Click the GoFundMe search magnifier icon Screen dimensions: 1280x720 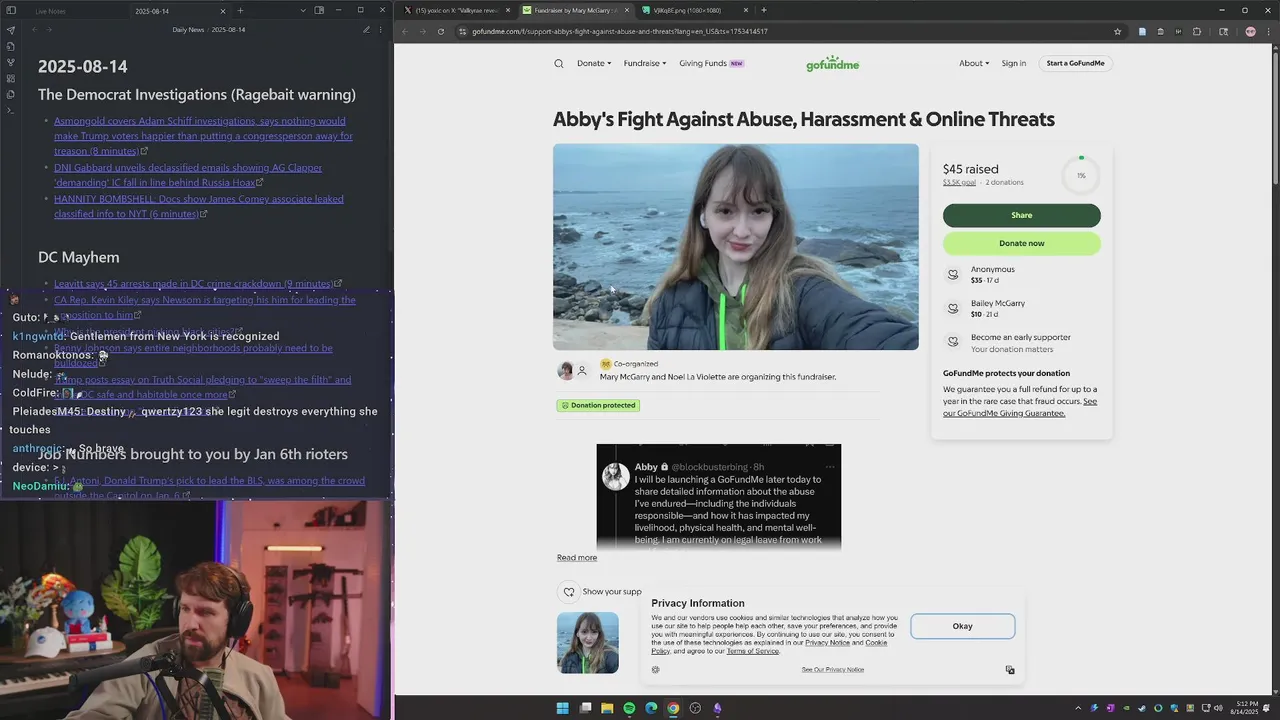559,64
